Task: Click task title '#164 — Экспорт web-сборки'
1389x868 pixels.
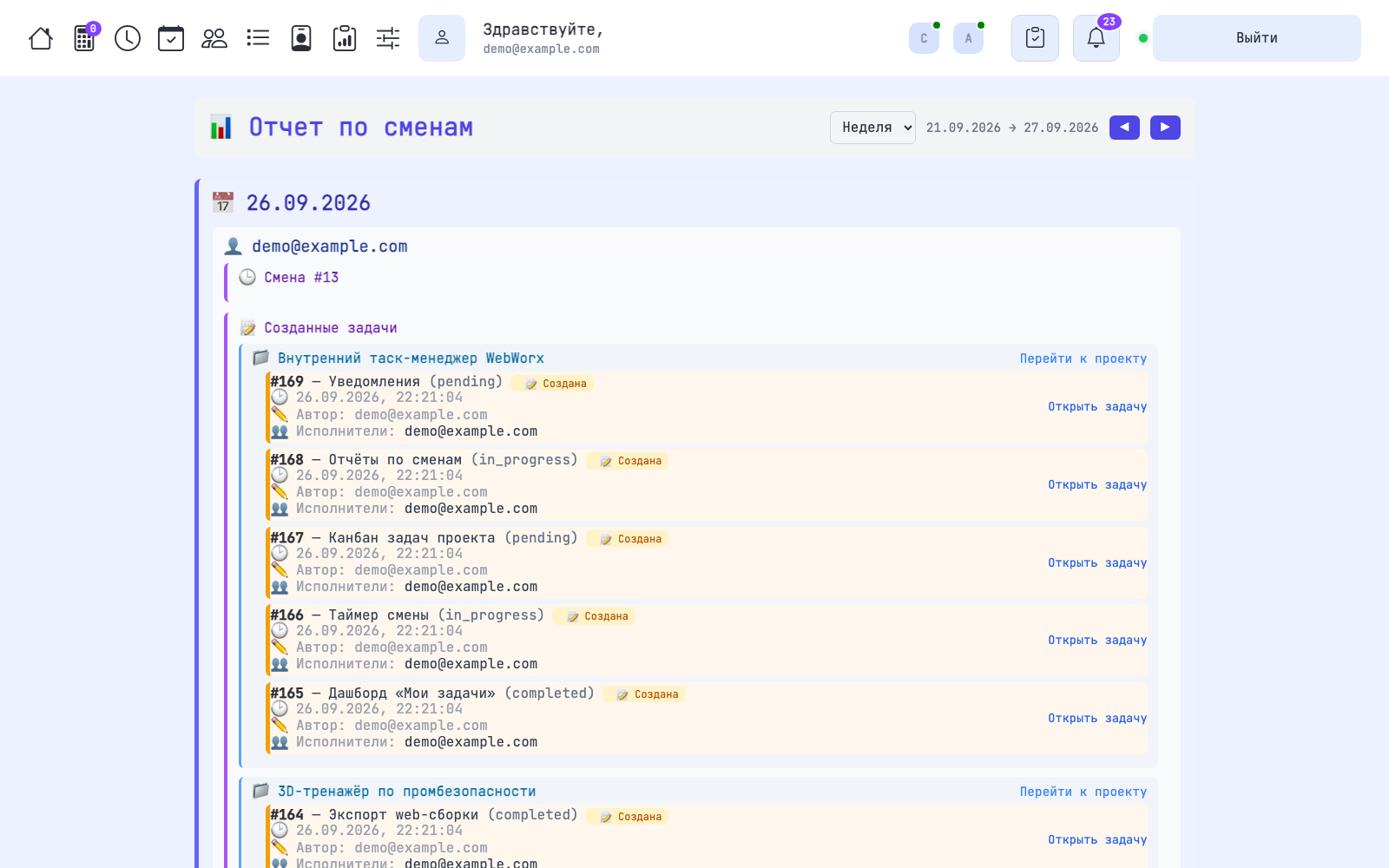Action: pyautogui.click(x=374, y=815)
